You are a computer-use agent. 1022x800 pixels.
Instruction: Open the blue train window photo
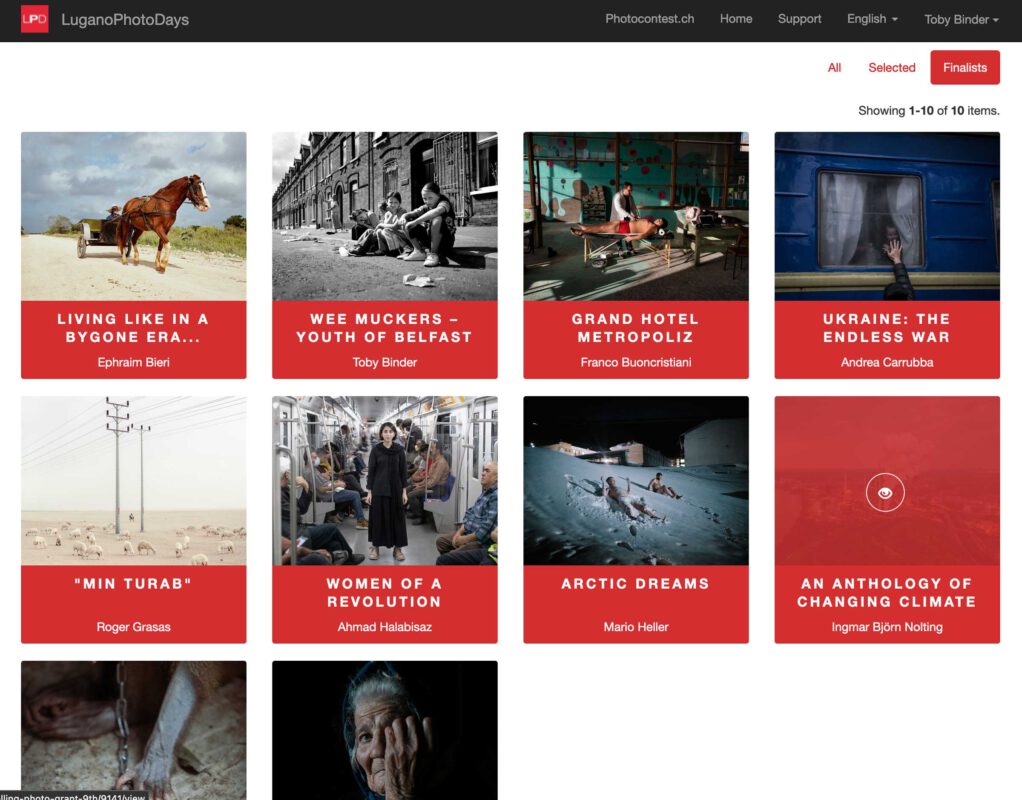887,216
